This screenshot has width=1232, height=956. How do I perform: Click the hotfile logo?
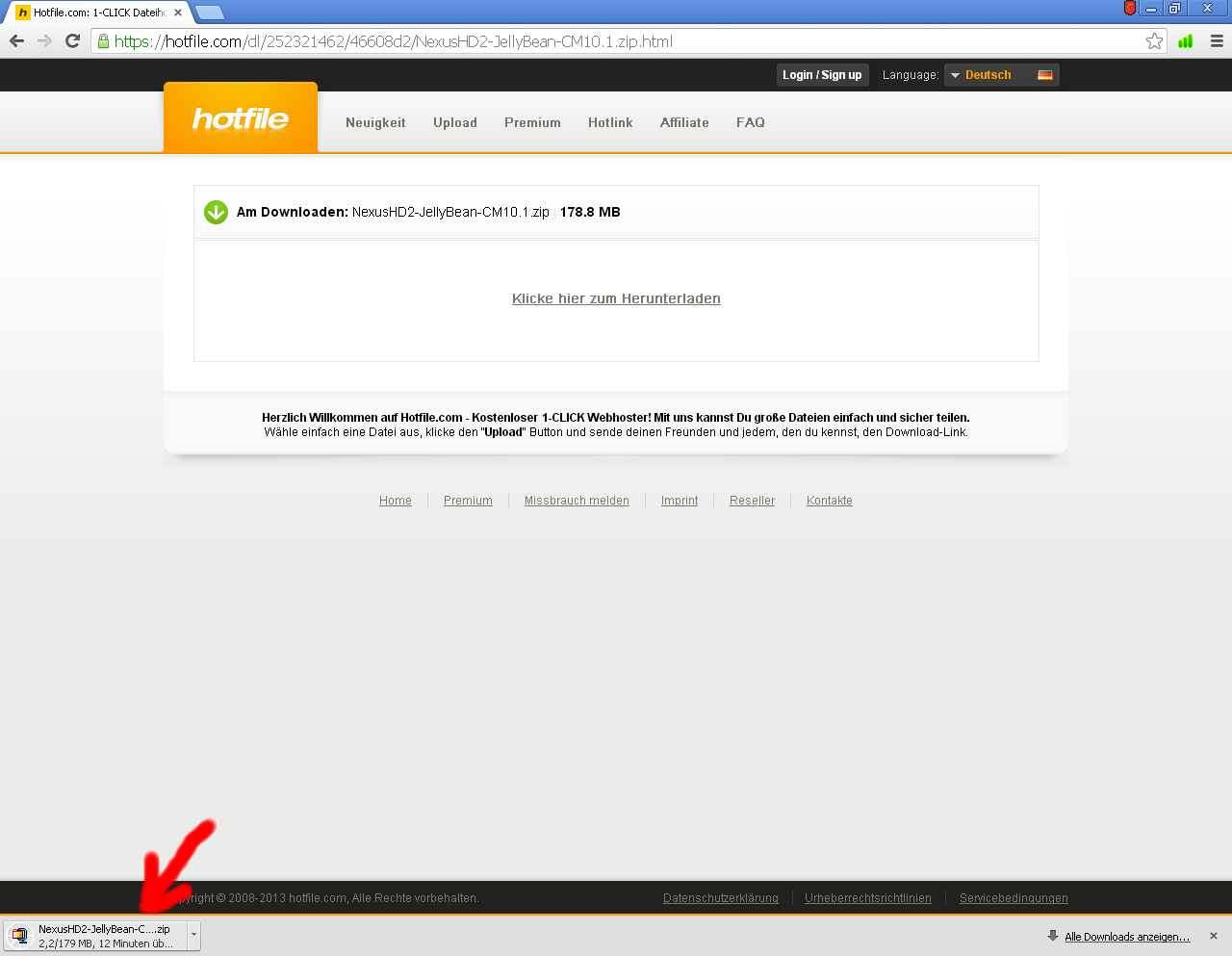[241, 118]
